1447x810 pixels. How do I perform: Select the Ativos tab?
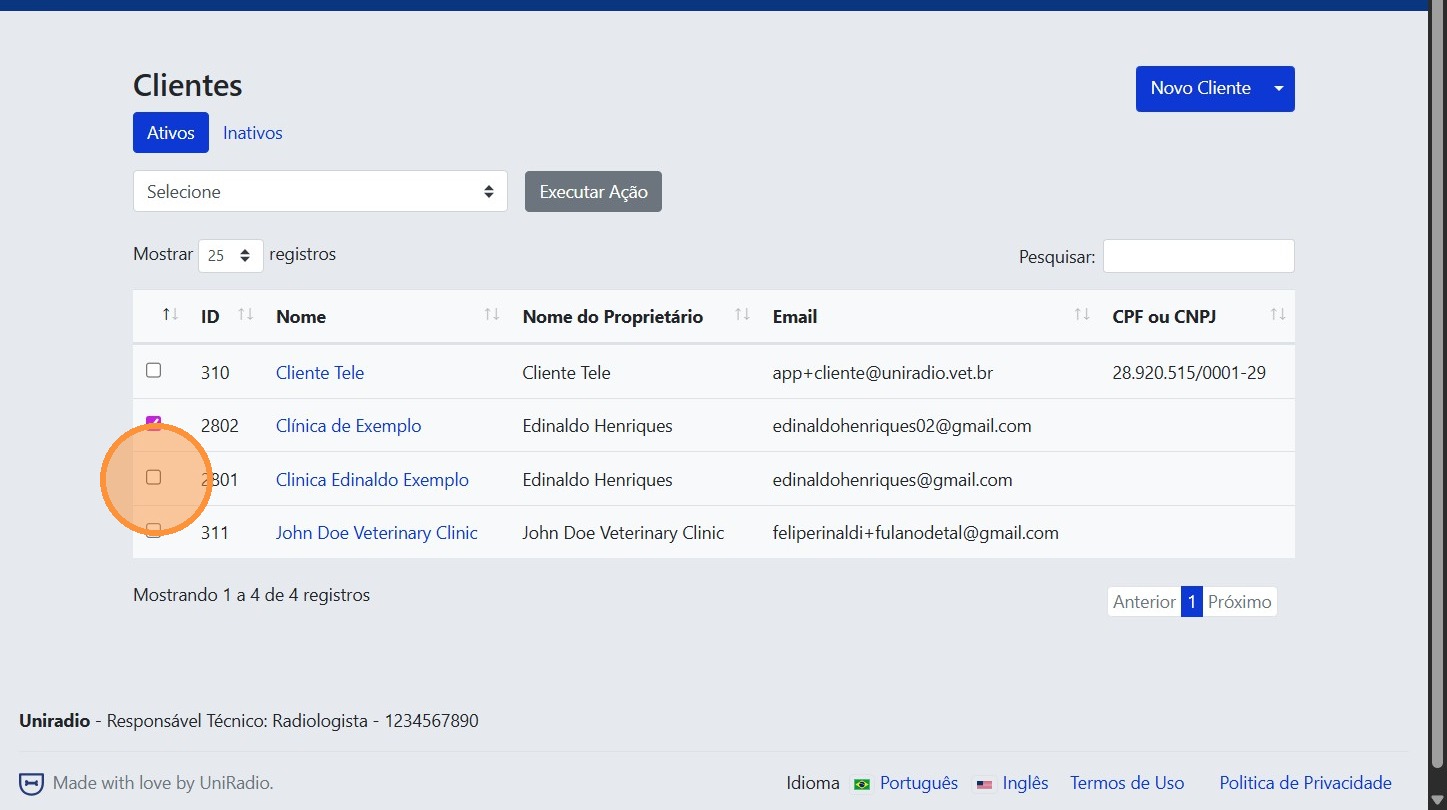170,132
